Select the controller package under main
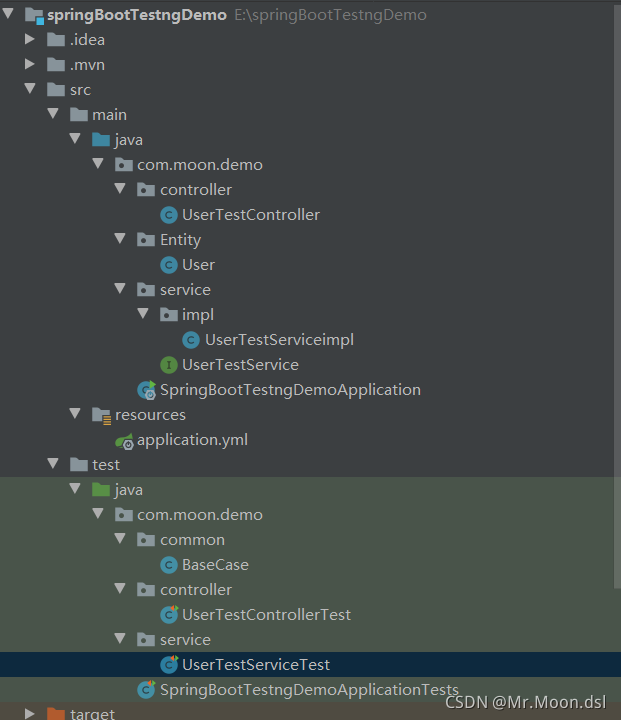This screenshot has width=621, height=720. (x=196, y=190)
